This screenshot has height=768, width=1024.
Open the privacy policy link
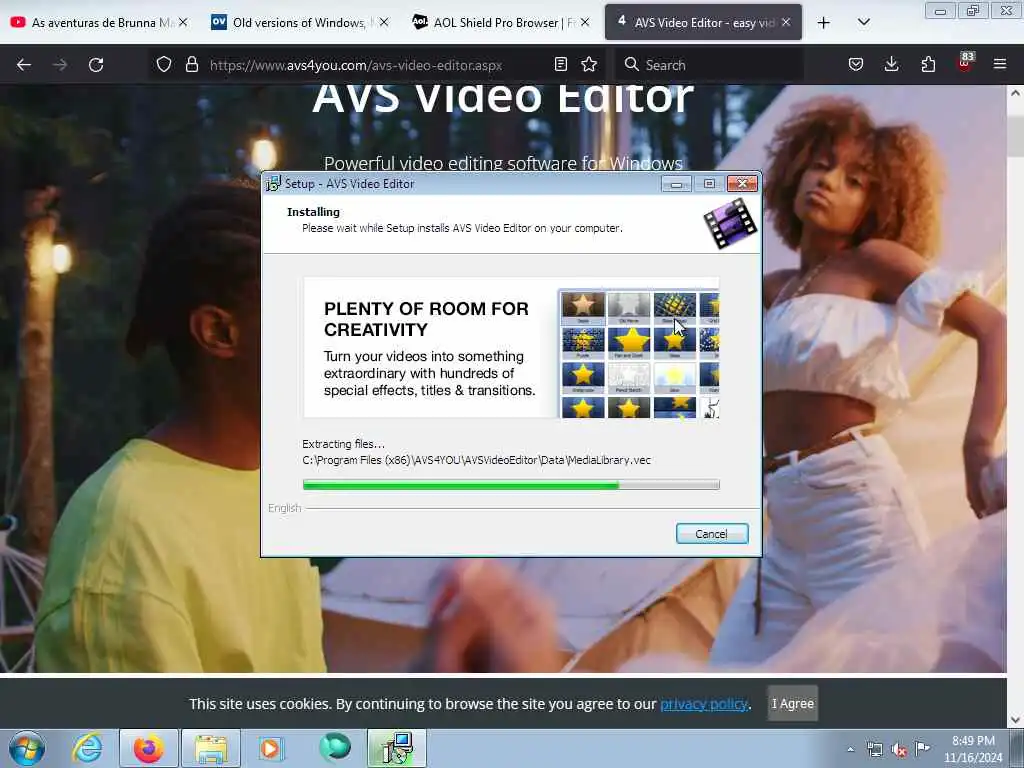(x=703, y=704)
